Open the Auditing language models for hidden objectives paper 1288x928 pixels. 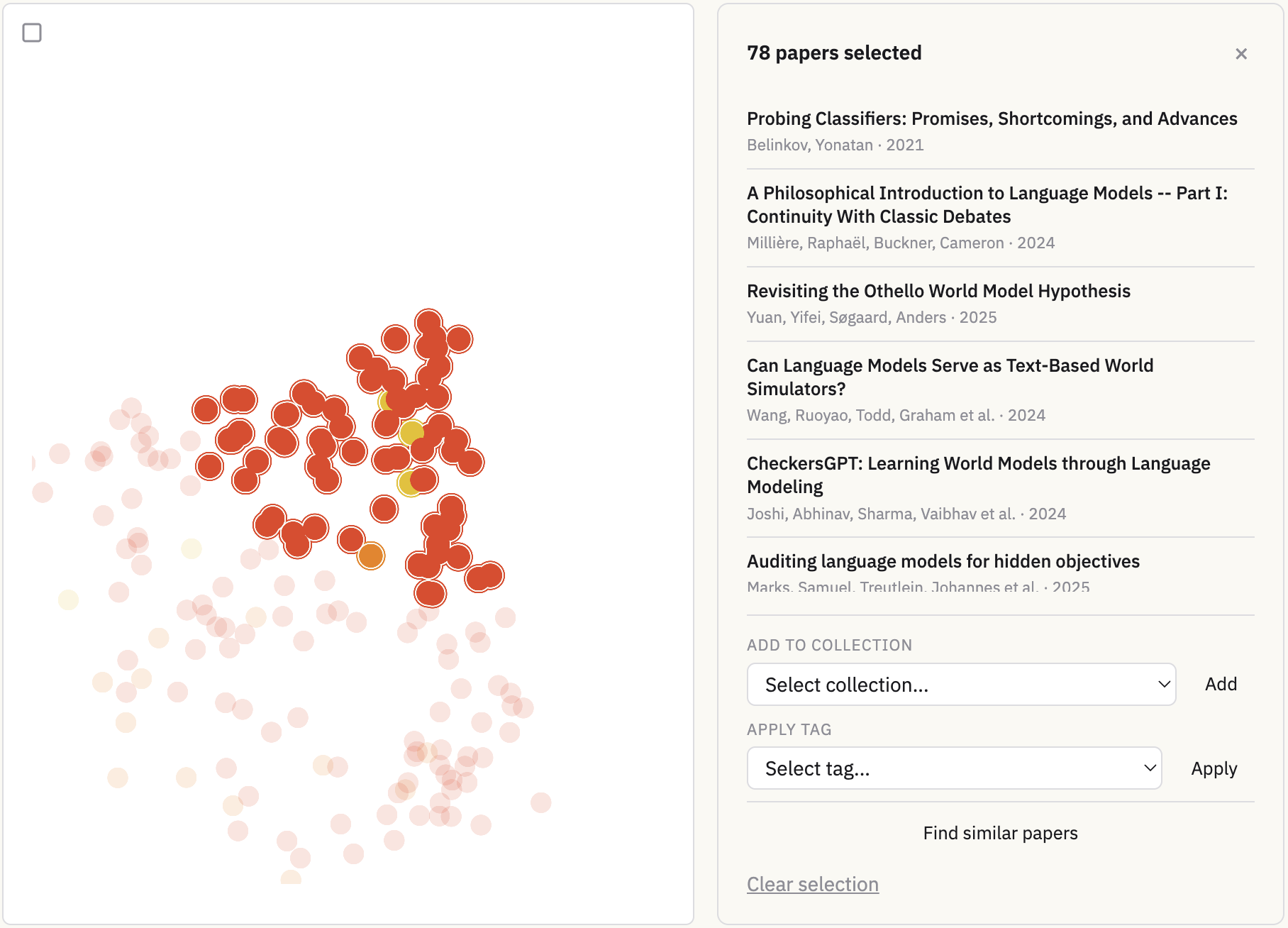coord(943,560)
